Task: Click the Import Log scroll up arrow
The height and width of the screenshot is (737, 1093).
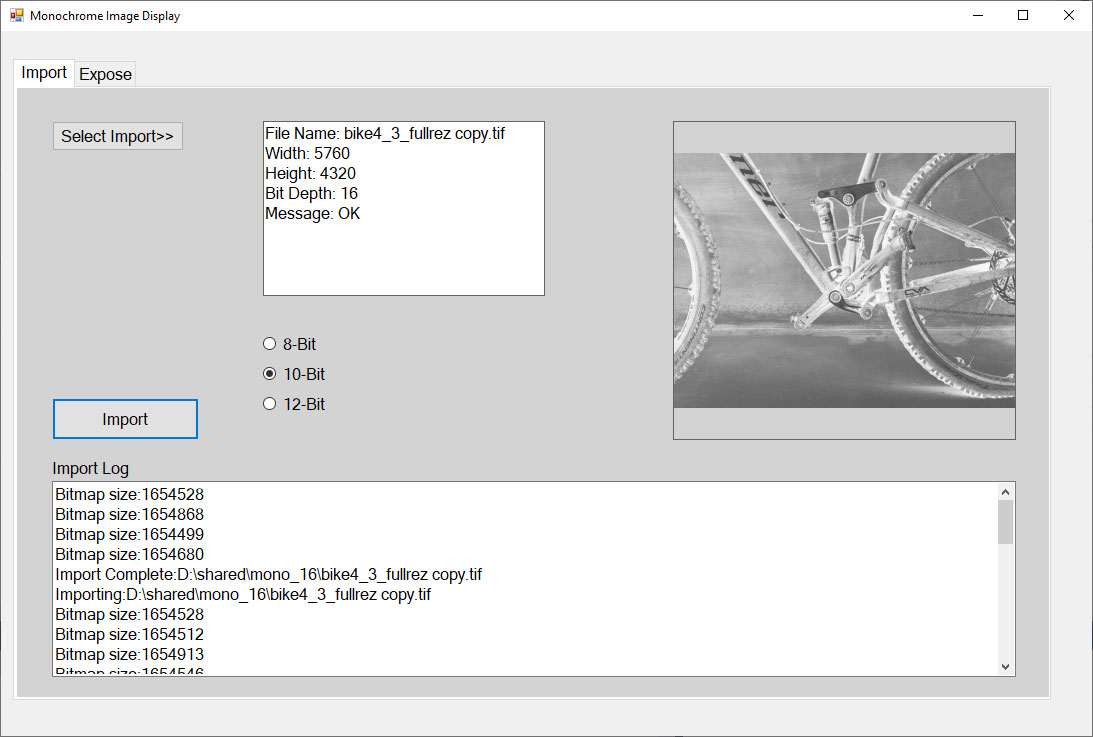Action: point(1006,491)
